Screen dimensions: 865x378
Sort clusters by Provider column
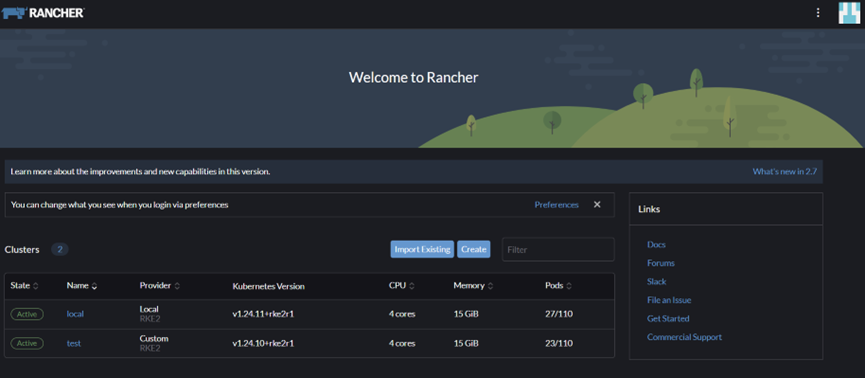point(159,286)
